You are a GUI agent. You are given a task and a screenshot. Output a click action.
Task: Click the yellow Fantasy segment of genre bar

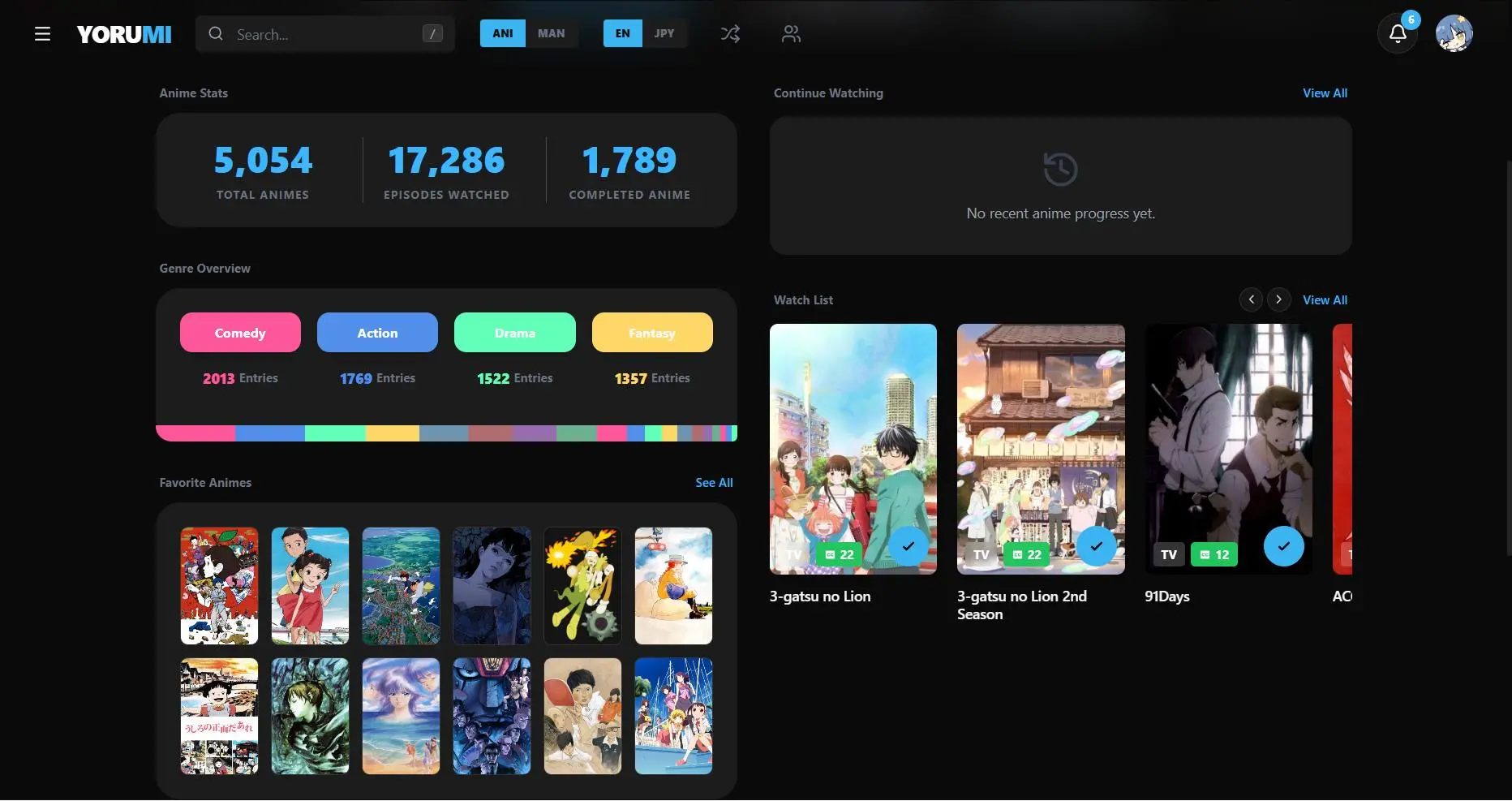pos(393,433)
